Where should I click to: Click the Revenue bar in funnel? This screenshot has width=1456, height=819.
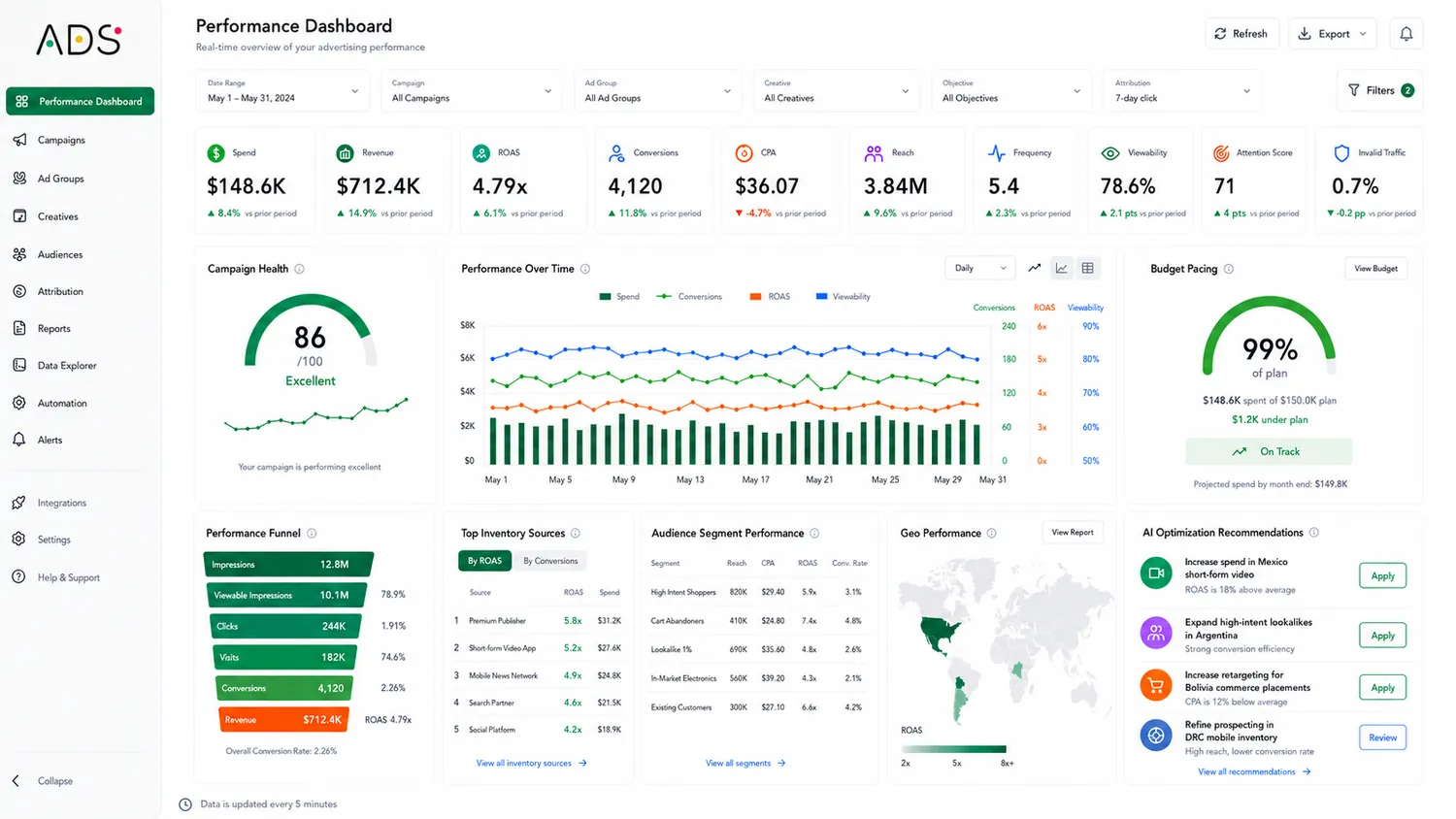pos(283,720)
